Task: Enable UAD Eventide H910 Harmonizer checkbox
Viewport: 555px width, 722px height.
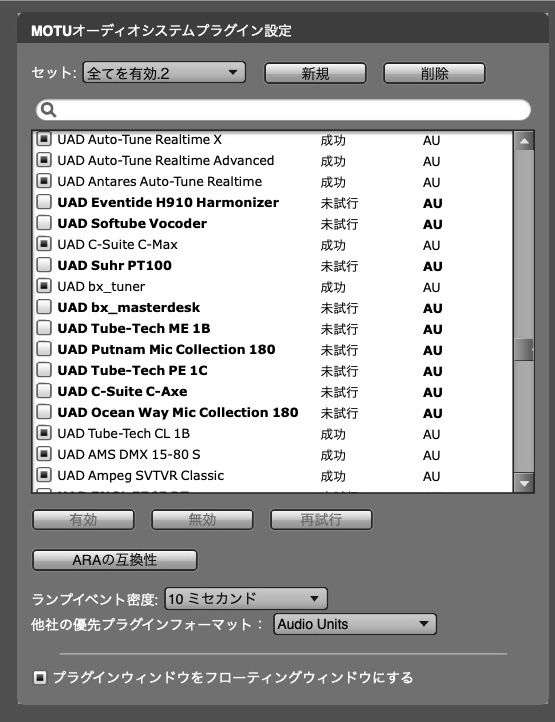Action: (x=44, y=202)
